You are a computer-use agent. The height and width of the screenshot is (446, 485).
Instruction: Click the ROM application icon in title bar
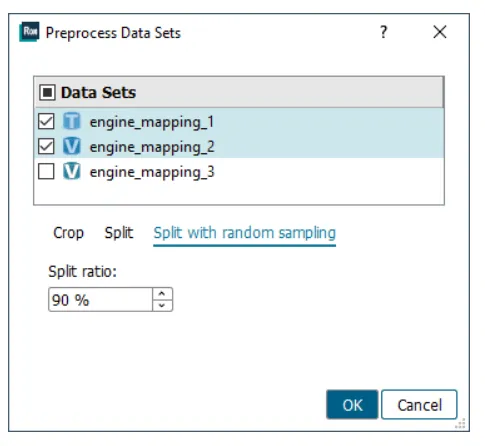(x=29, y=32)
